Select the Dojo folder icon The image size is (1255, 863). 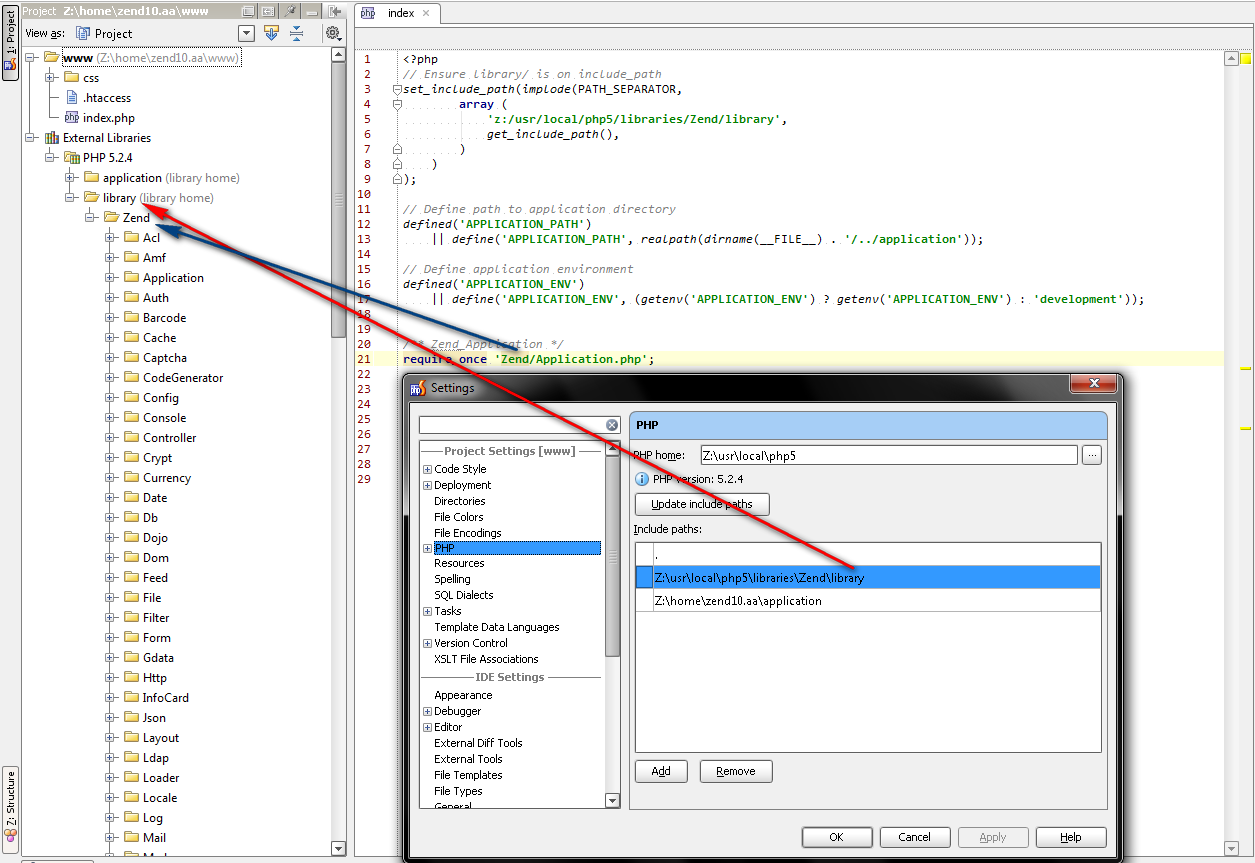point(131,538)
